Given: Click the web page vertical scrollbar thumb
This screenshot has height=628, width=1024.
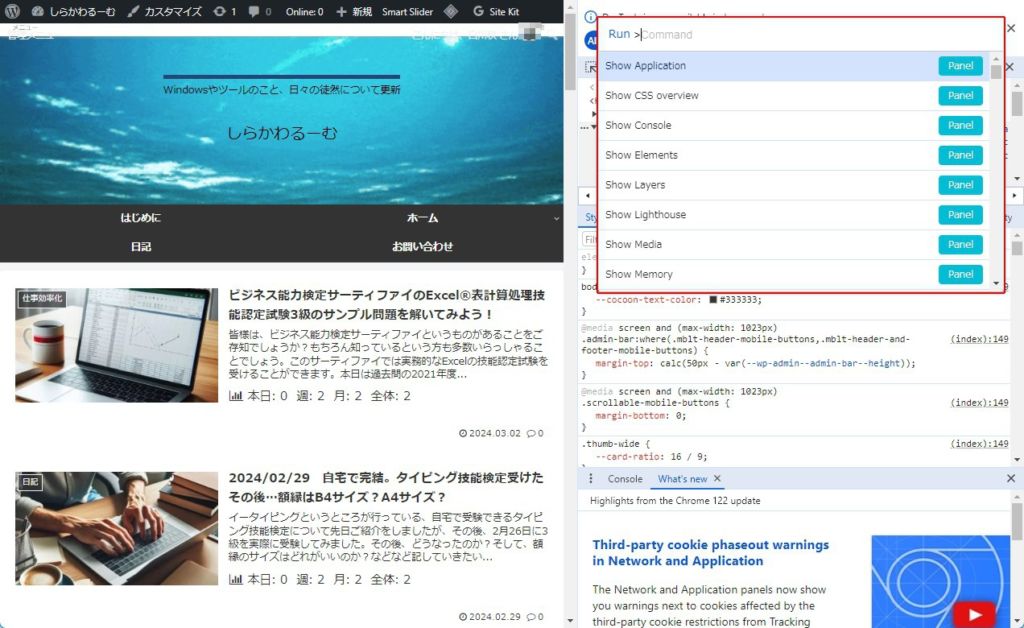Looking at the screenshot, I should coord(570,52).
